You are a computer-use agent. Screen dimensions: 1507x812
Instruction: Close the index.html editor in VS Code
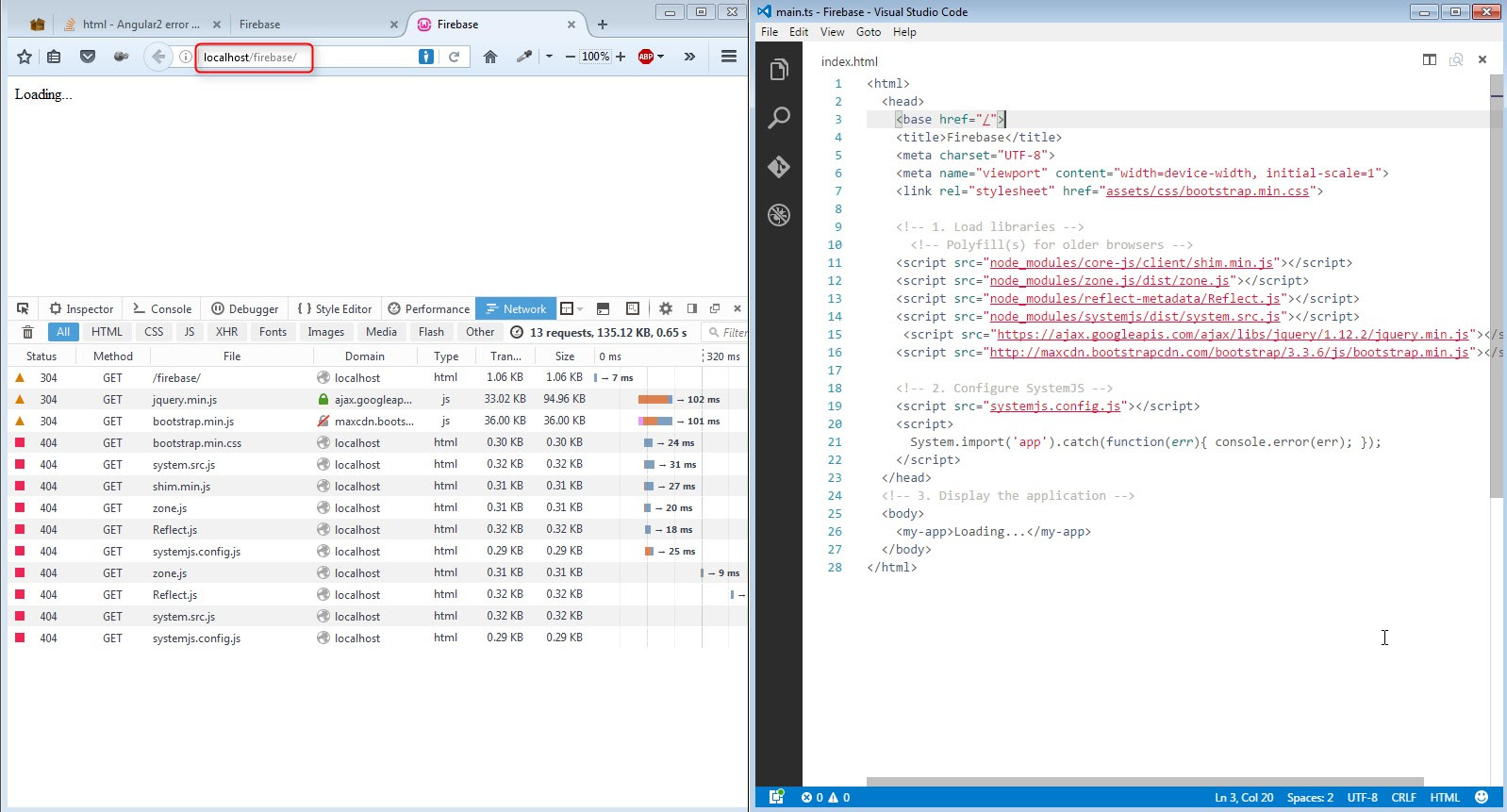coord(1482,59)
